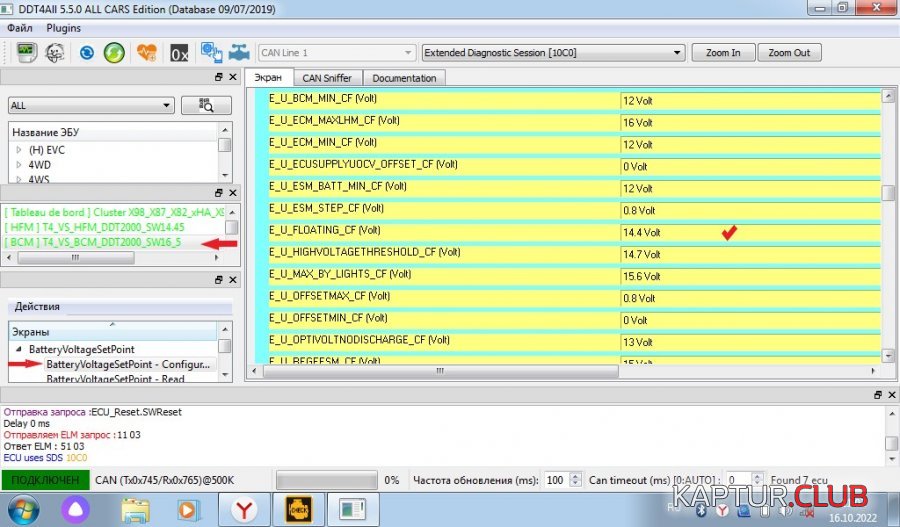Open the media player taskbar icon

[188, 510]
